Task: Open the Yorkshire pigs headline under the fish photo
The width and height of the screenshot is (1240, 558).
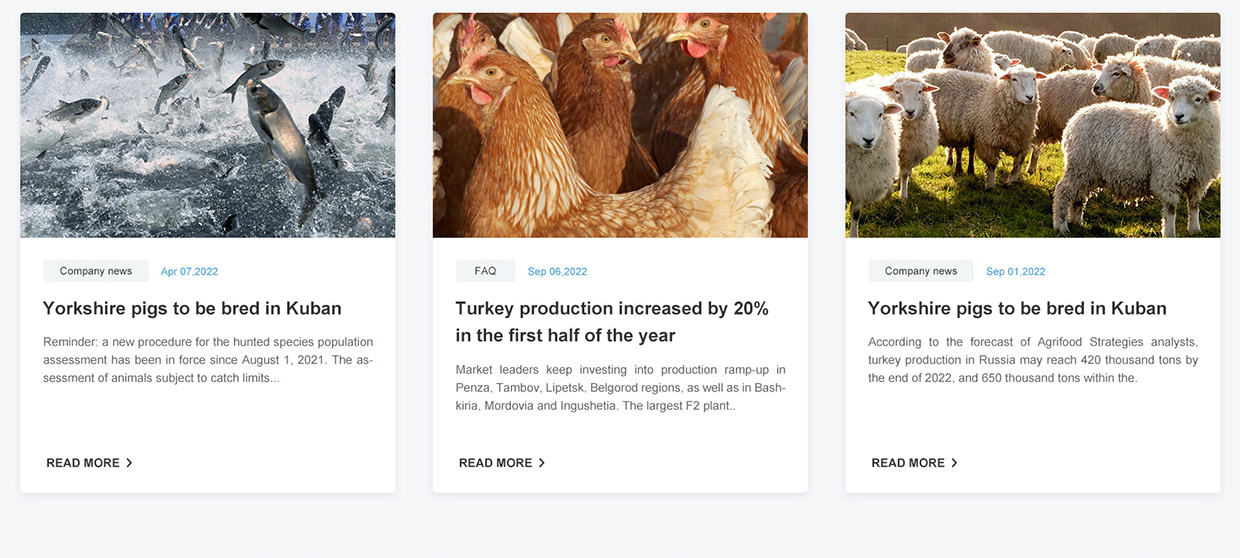Action: point(192,308)
